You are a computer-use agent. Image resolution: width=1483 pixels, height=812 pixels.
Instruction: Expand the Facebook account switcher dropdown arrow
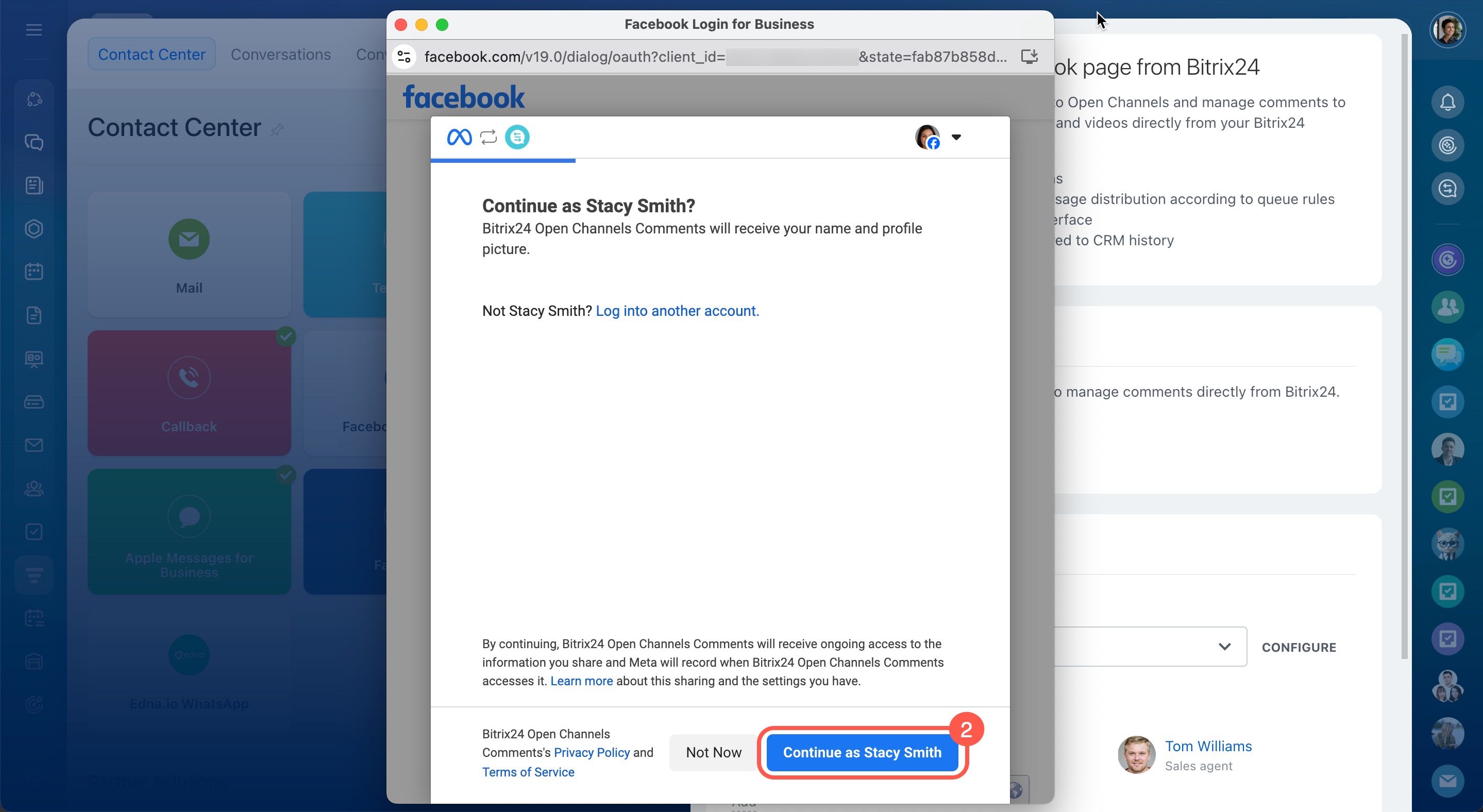tap(956, 137)
